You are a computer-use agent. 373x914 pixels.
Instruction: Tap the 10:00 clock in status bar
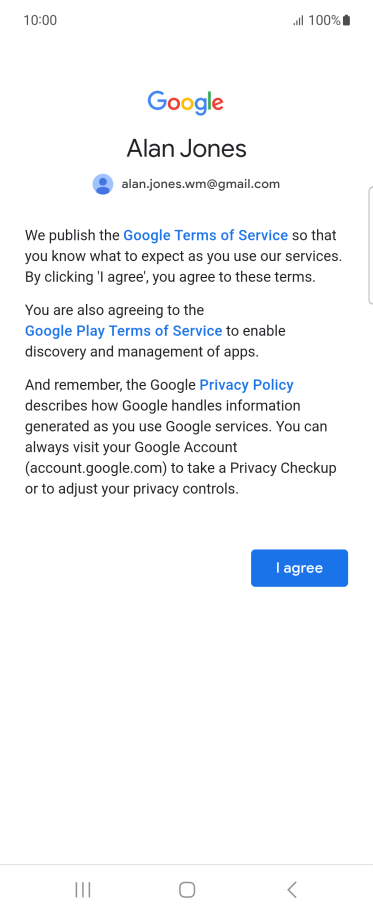point(40,20)
